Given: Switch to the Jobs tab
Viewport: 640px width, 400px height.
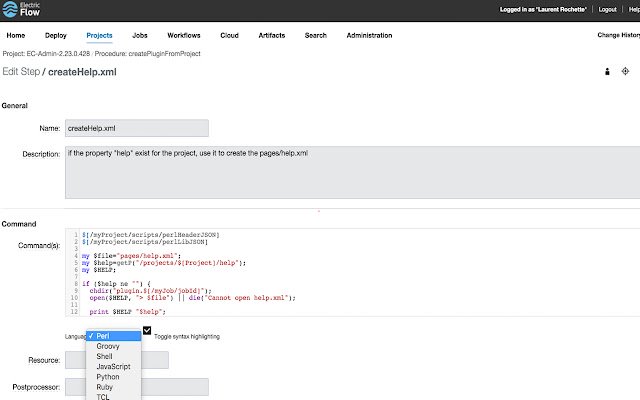Looking at the screenshot, I should pos(140,36).
